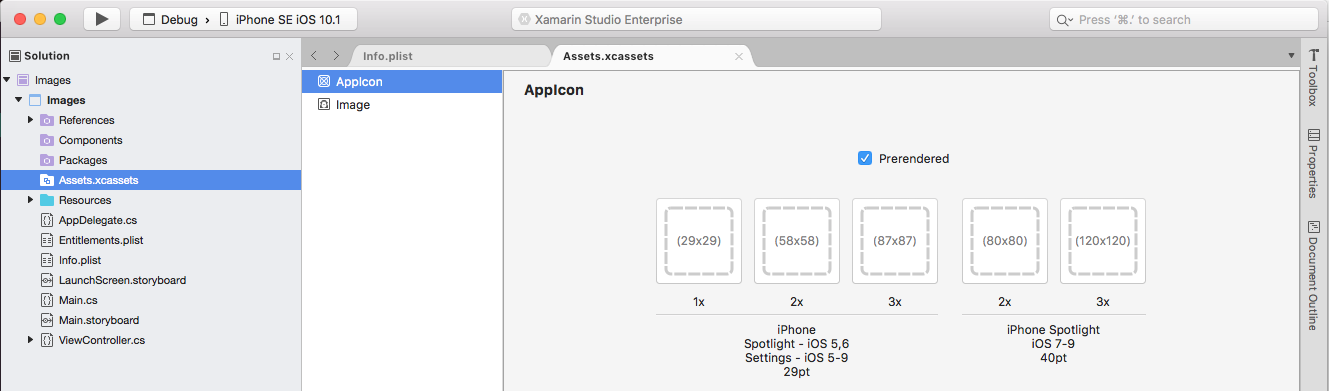Switch to the Info.plist tab
Image resolution: width=1329 pixels, height=391 pixels.
(387, 56)
